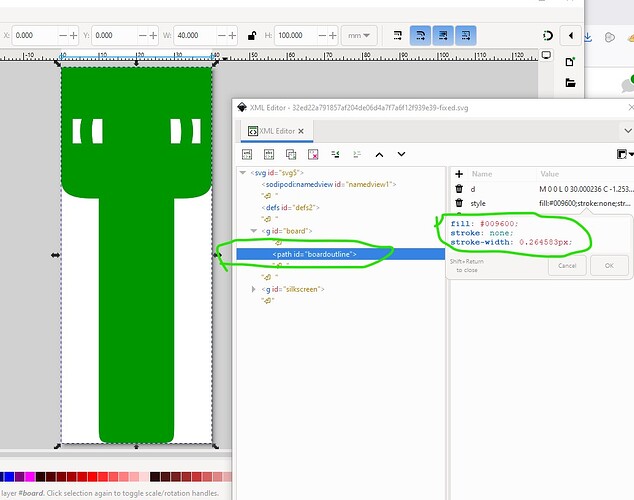Image resolution: width=634 pixels, height=500 pixels.
Task: Toggle move gradients with objects button
Action: coord(443,36)
